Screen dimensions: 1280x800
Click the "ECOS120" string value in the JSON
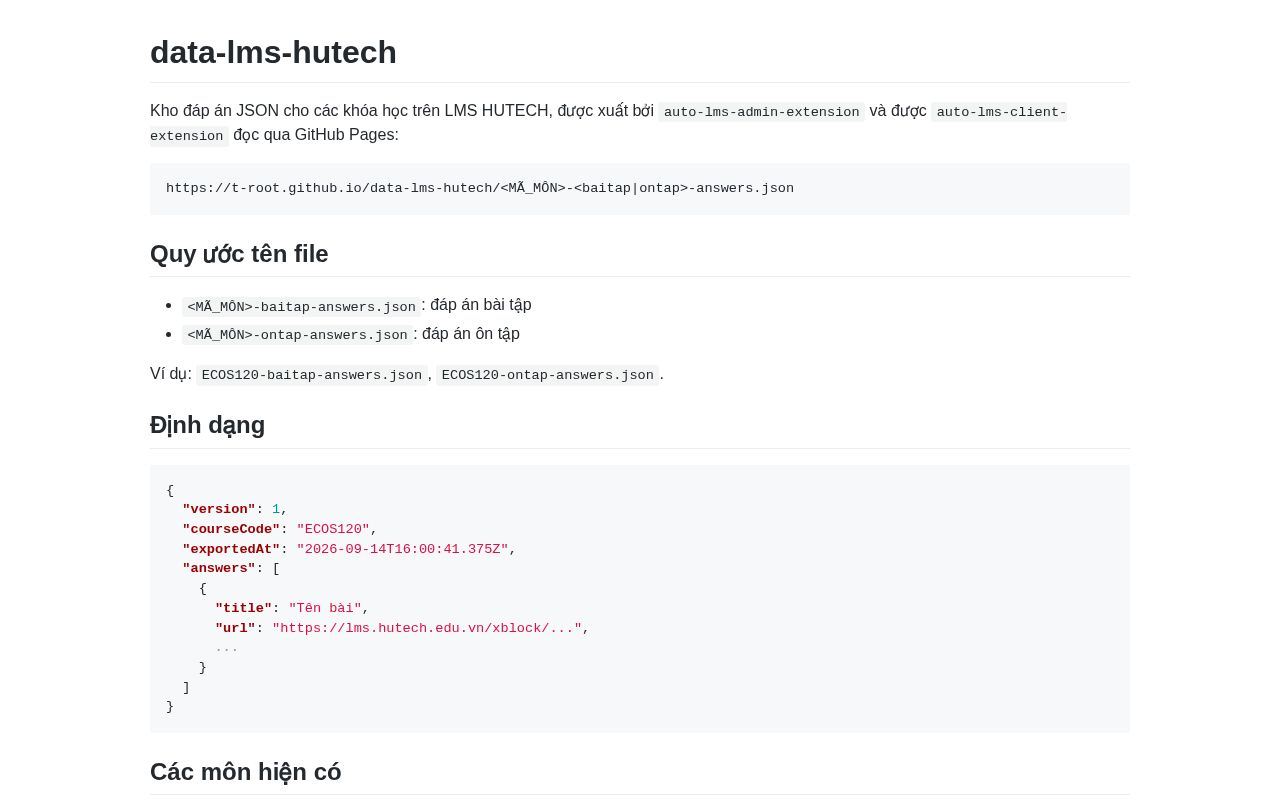click(334, 530)
